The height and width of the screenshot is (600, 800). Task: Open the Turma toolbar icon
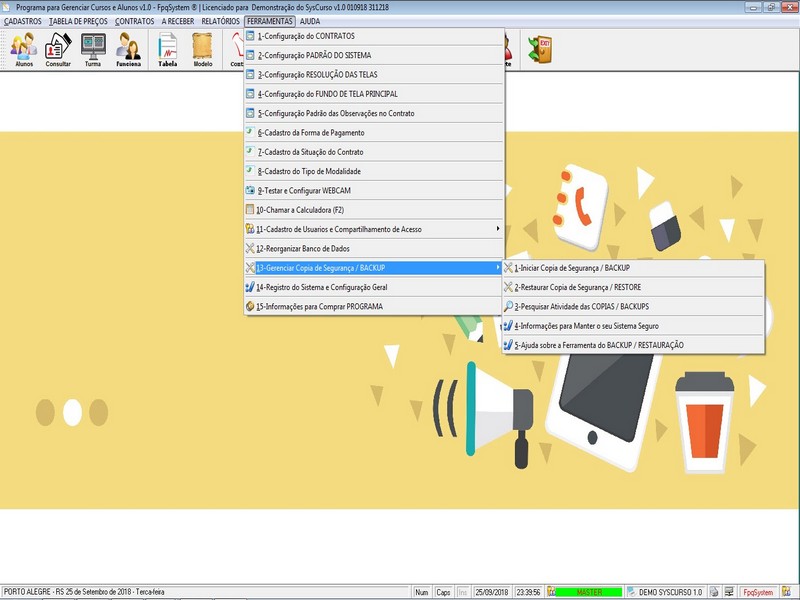point(93,48)
